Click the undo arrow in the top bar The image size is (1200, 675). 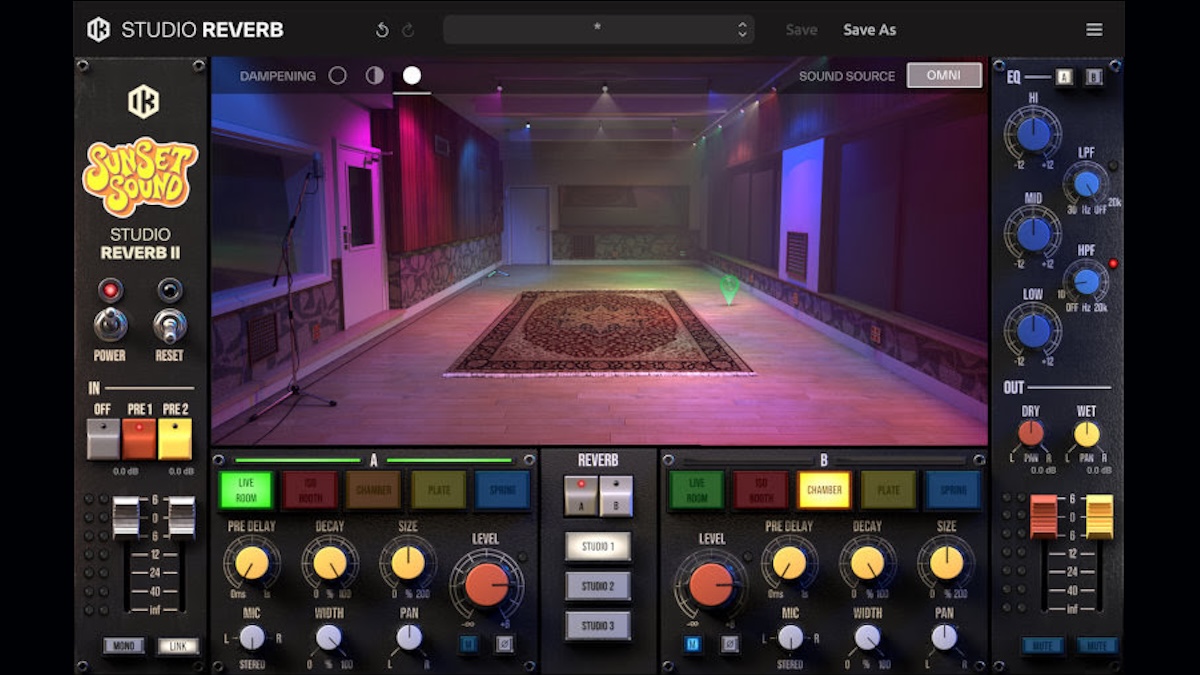[381, 30]
